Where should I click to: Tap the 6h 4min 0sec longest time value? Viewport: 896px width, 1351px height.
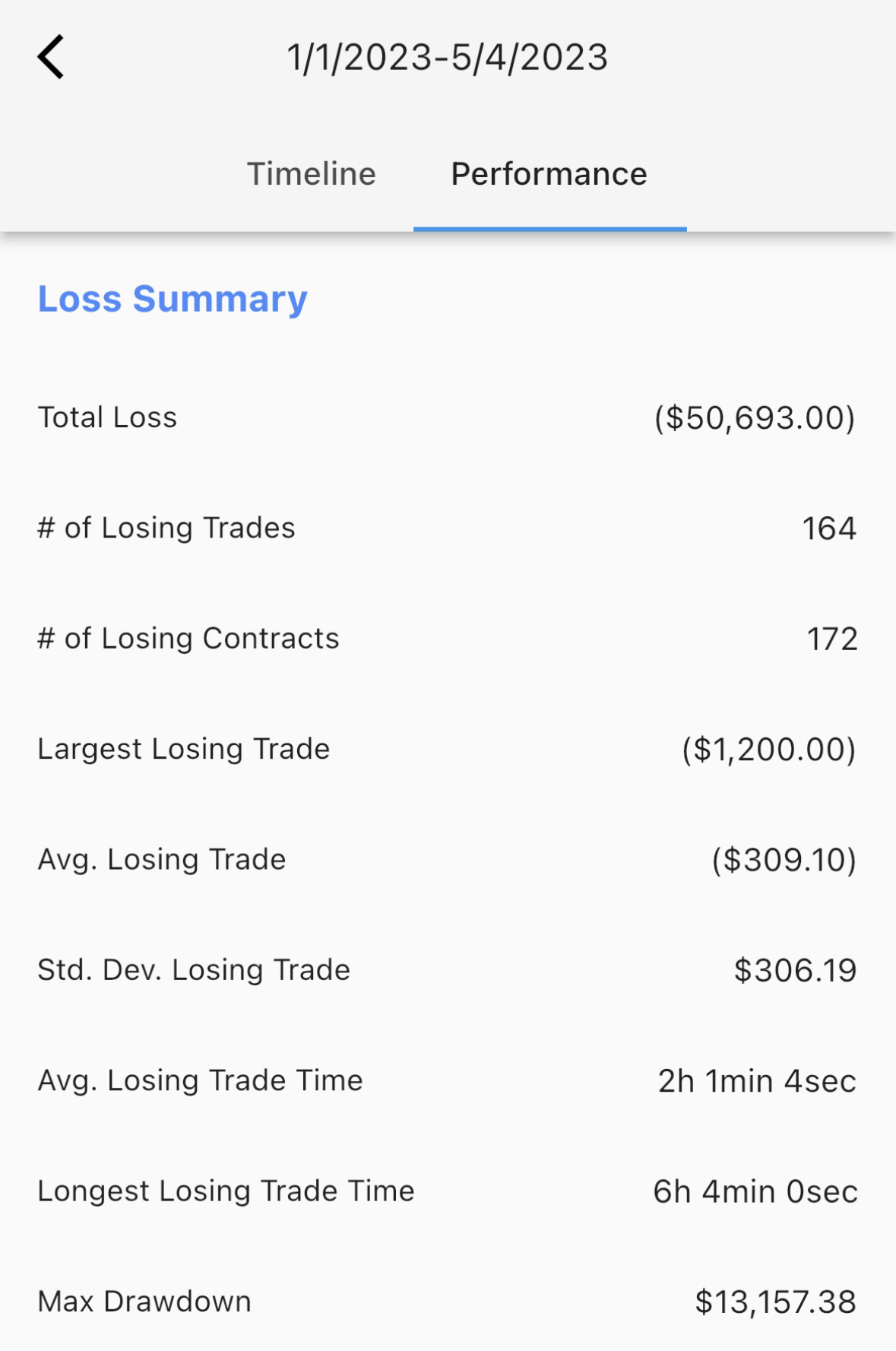[755, 1191]
